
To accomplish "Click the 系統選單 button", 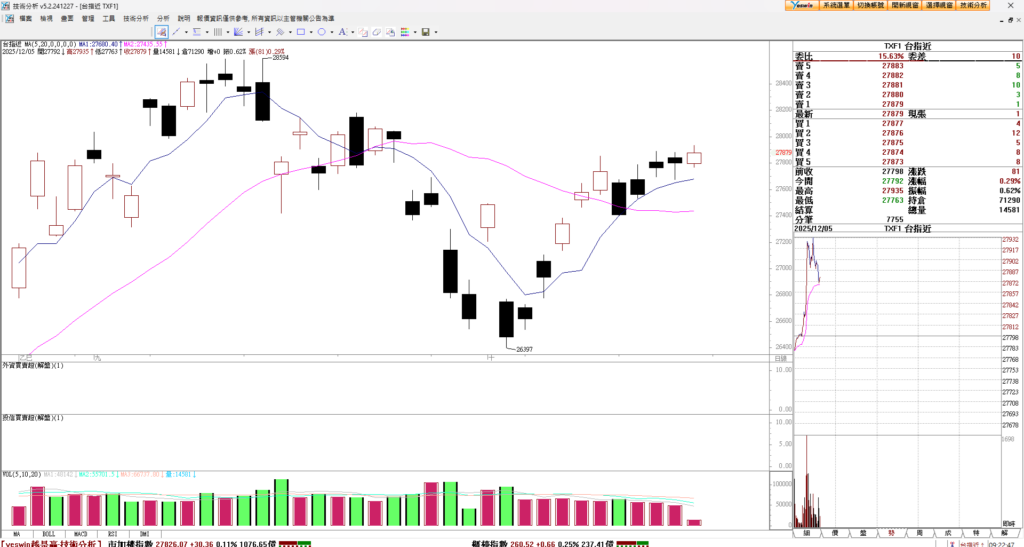I will 836,5.
